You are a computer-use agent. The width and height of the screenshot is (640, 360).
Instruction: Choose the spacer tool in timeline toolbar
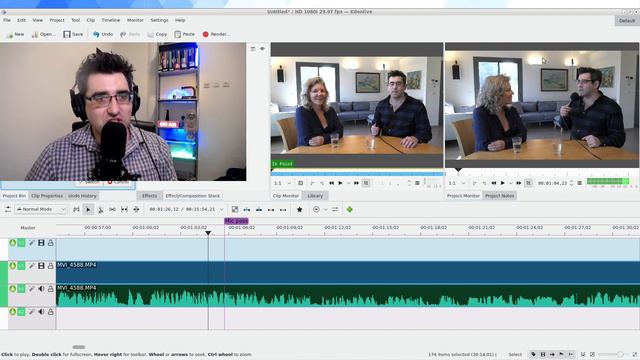point(112,209)
